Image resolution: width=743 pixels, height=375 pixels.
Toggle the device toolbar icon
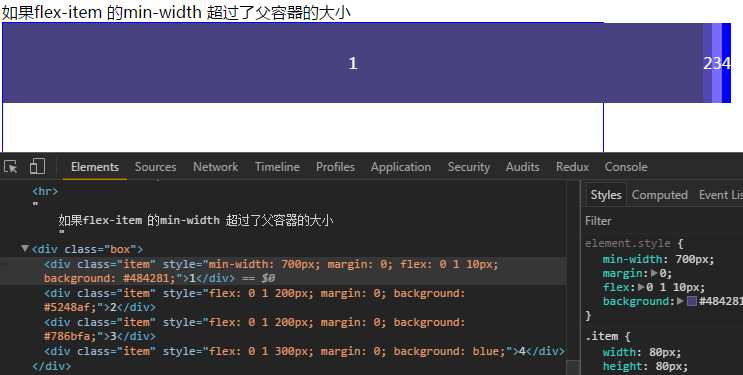click(x=37, y=166)
